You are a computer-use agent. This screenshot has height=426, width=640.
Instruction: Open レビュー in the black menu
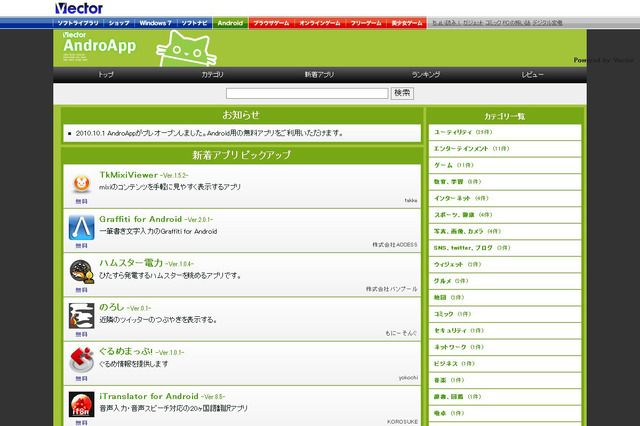532,75
